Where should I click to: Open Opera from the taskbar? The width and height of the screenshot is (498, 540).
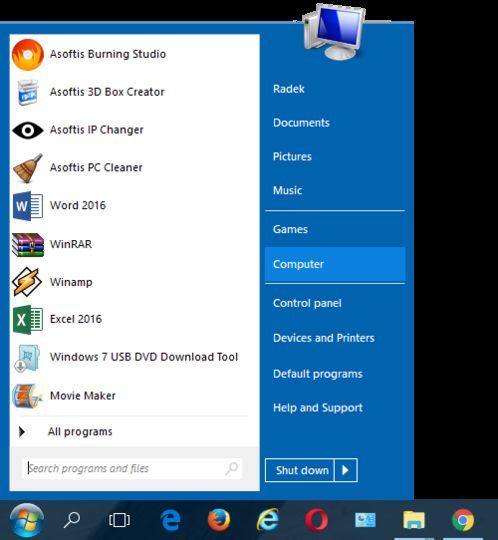click(316, 519)
